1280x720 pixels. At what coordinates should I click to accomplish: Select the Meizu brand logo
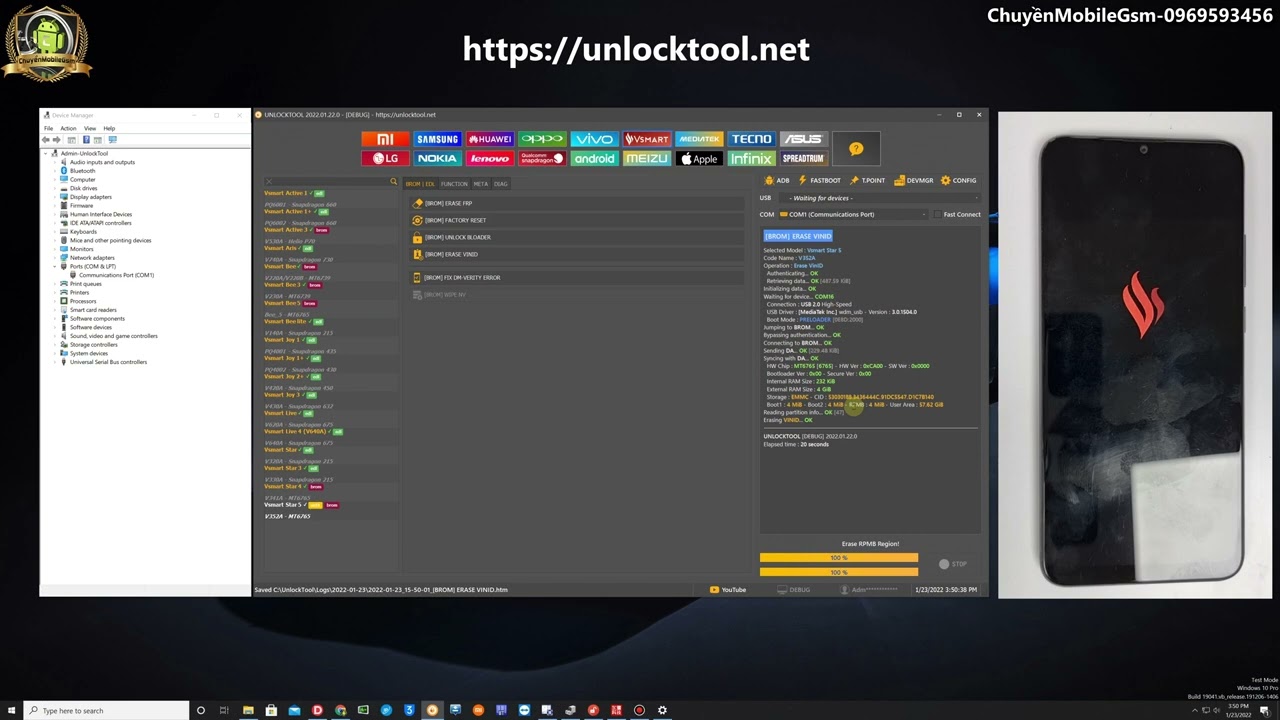(646, 158)
